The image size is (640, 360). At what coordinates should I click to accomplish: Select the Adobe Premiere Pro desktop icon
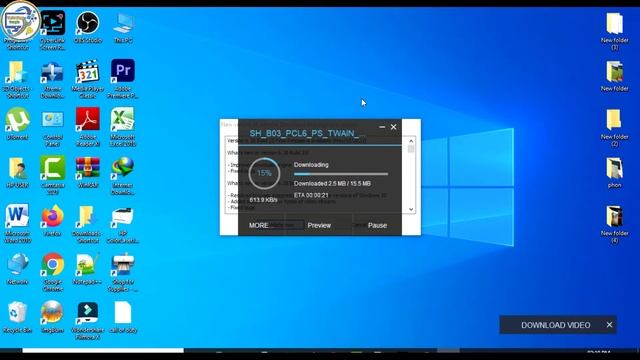click(x=123, y=79)
